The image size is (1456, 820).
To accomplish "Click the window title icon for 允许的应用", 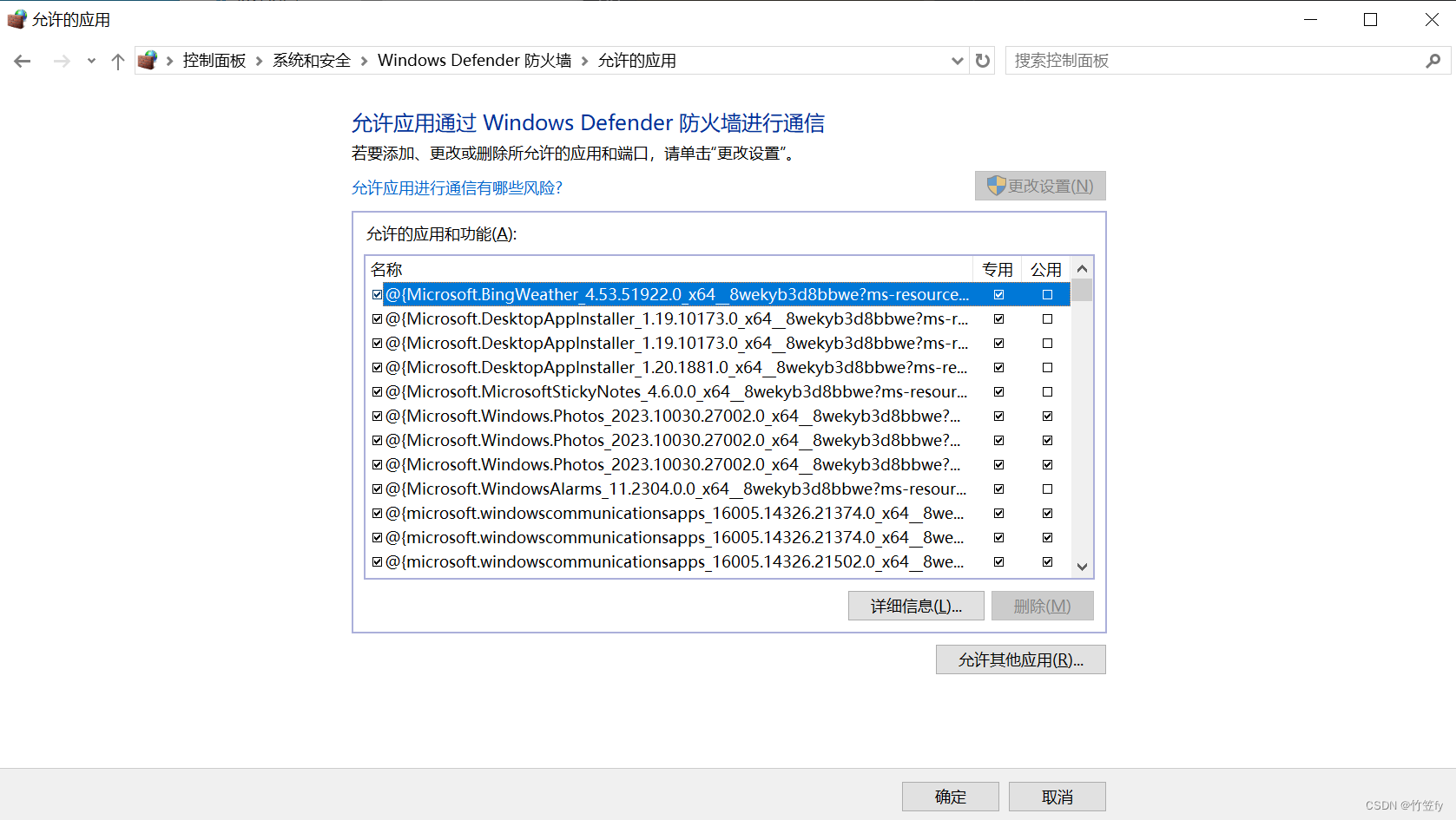I will pos(16,19).
